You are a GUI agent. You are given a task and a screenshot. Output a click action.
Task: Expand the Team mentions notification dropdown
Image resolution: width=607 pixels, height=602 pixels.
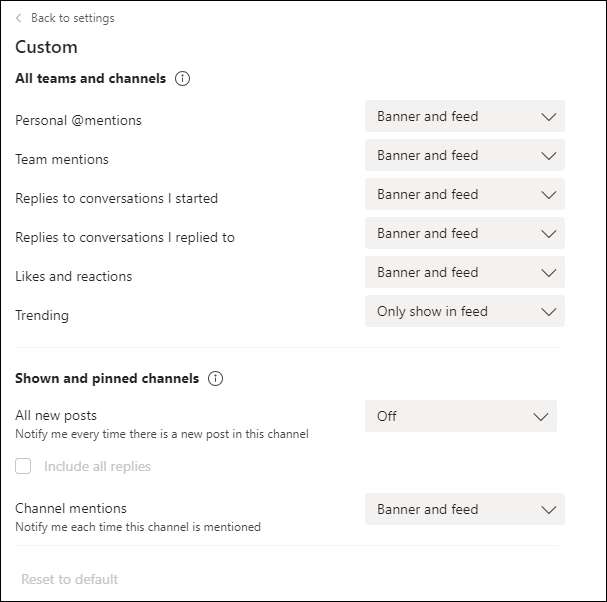464,155
